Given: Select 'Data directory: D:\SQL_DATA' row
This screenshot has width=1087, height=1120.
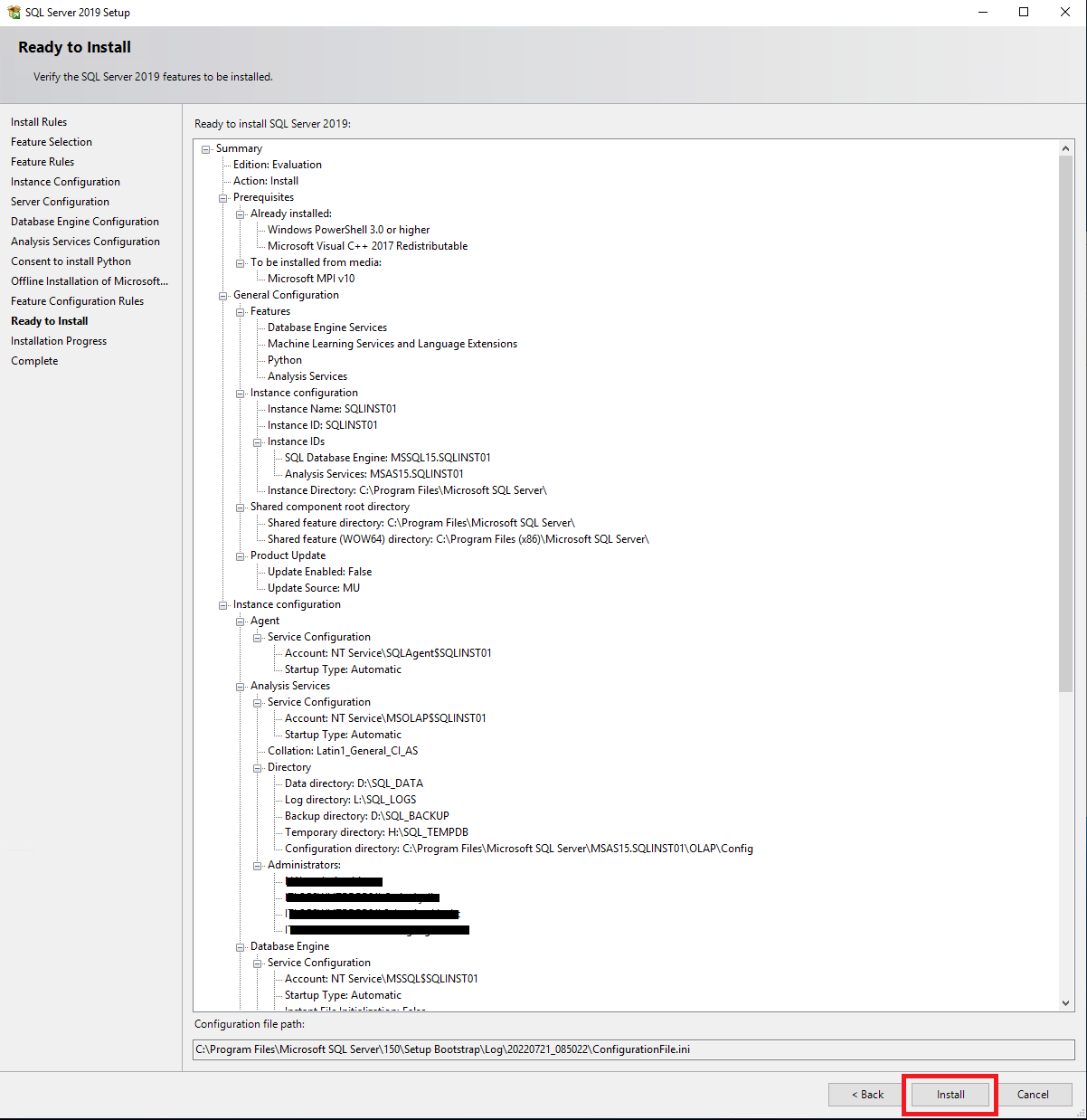Looking at the screenshot, I should (354, 783).
